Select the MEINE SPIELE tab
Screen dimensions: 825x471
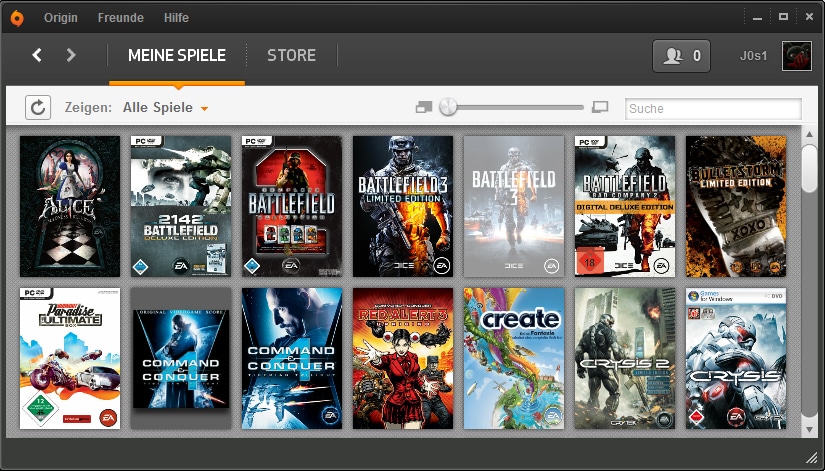(177, 55)
